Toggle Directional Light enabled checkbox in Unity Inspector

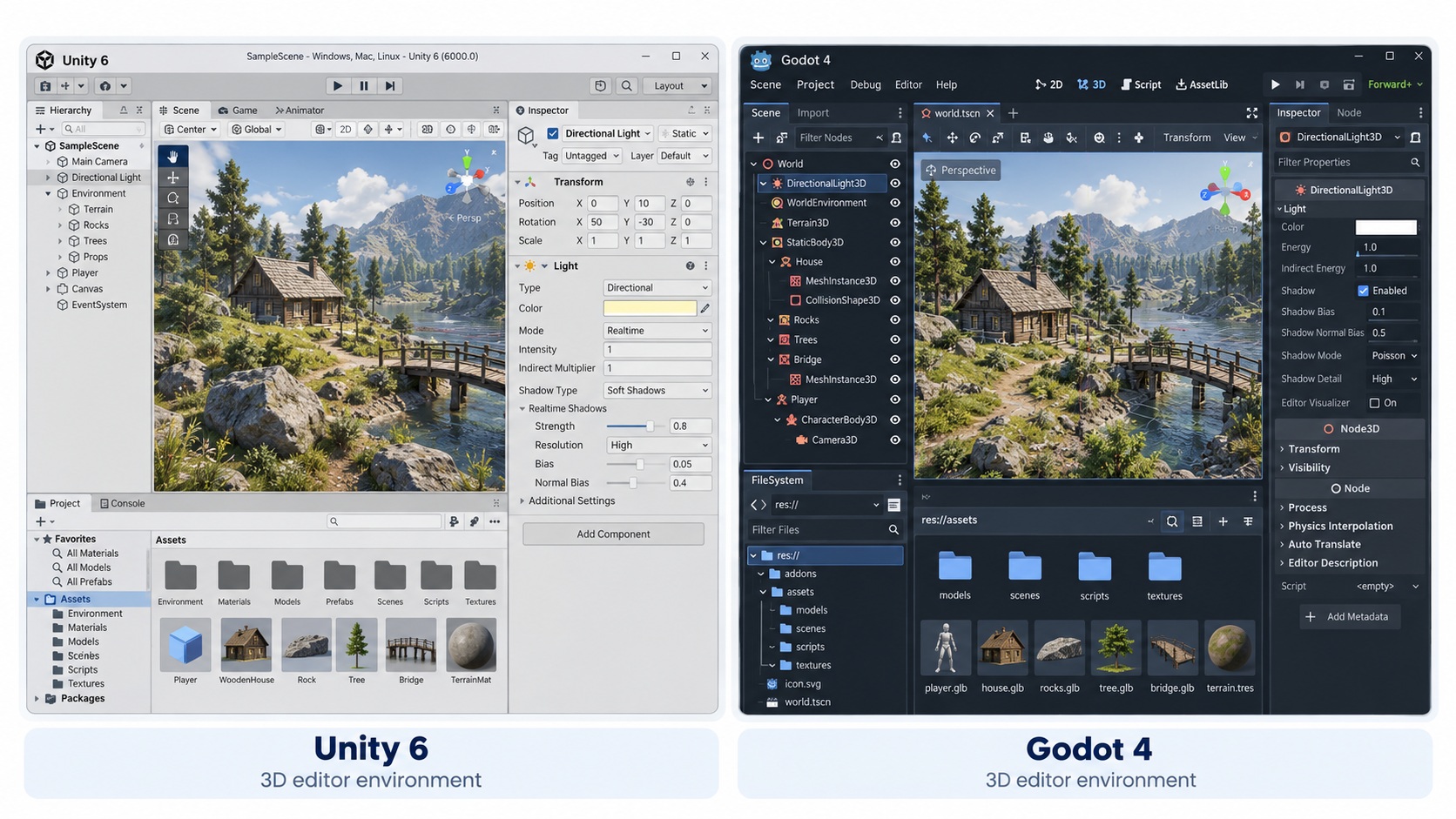tap(553, 133)
